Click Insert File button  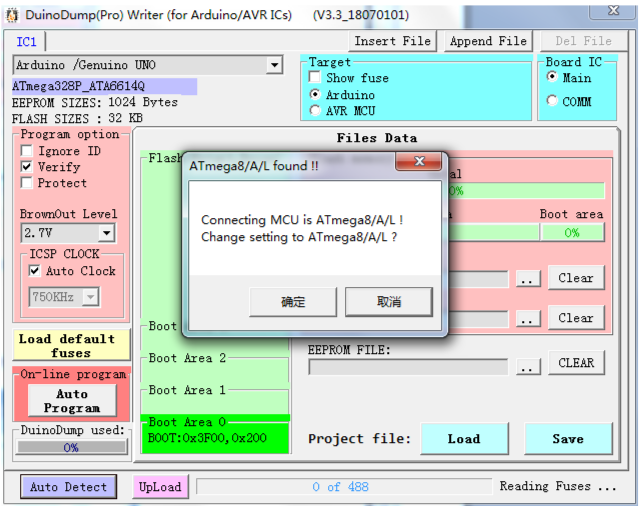point(392,41)
